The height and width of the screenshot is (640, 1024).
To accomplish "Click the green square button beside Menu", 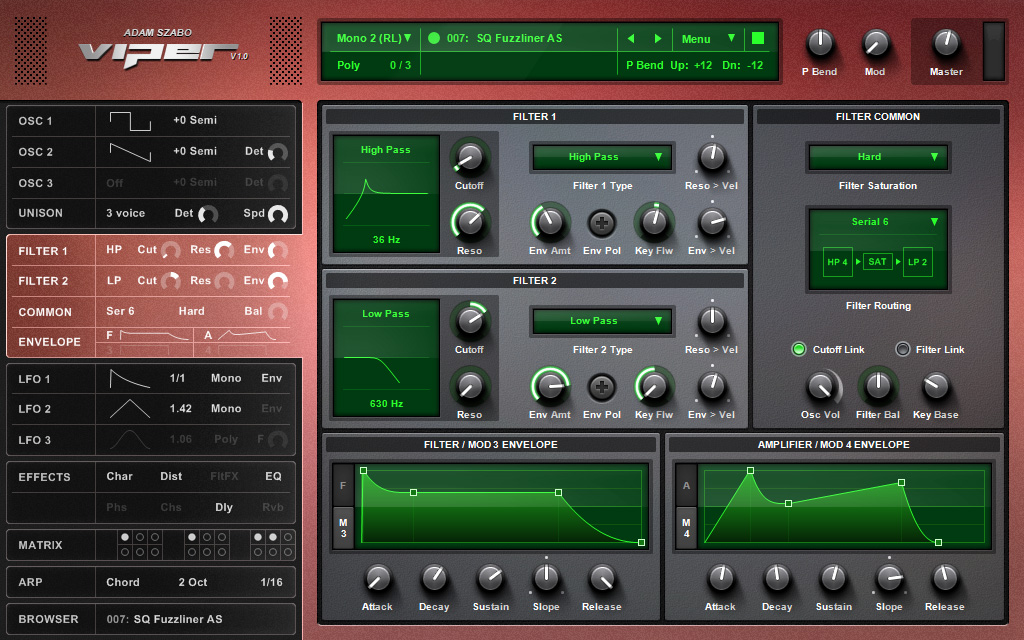I will pyautogui.click(x=758, y=38).
